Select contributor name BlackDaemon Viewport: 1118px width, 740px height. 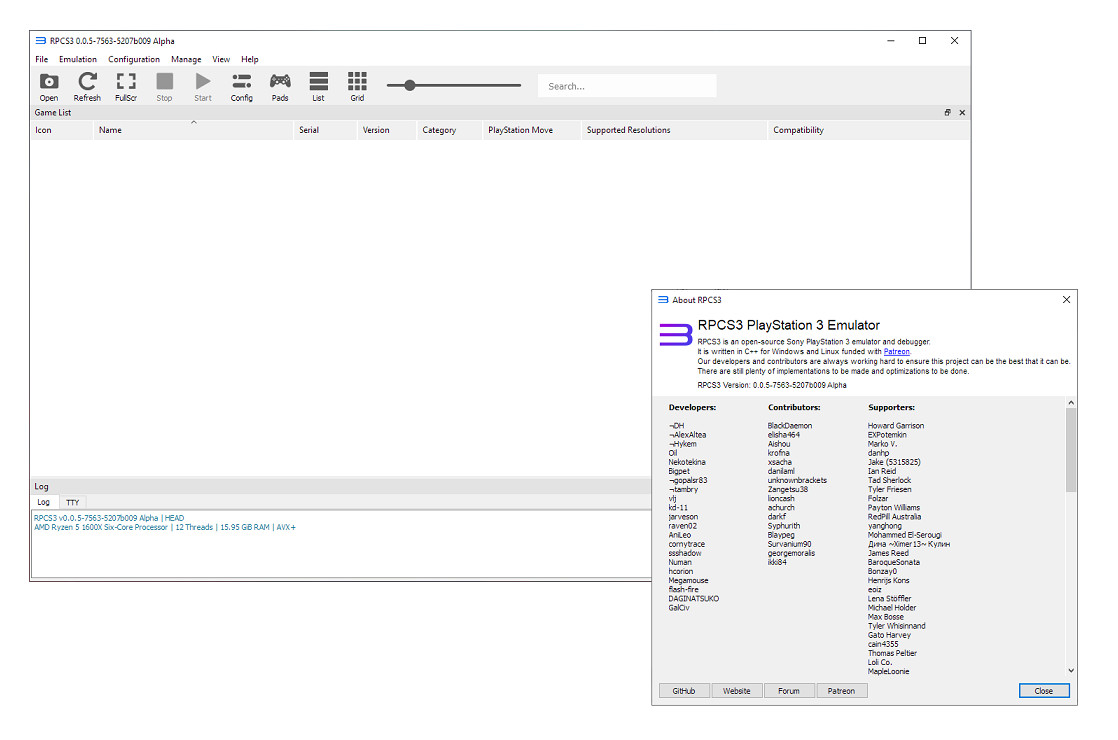coord(789,426)
